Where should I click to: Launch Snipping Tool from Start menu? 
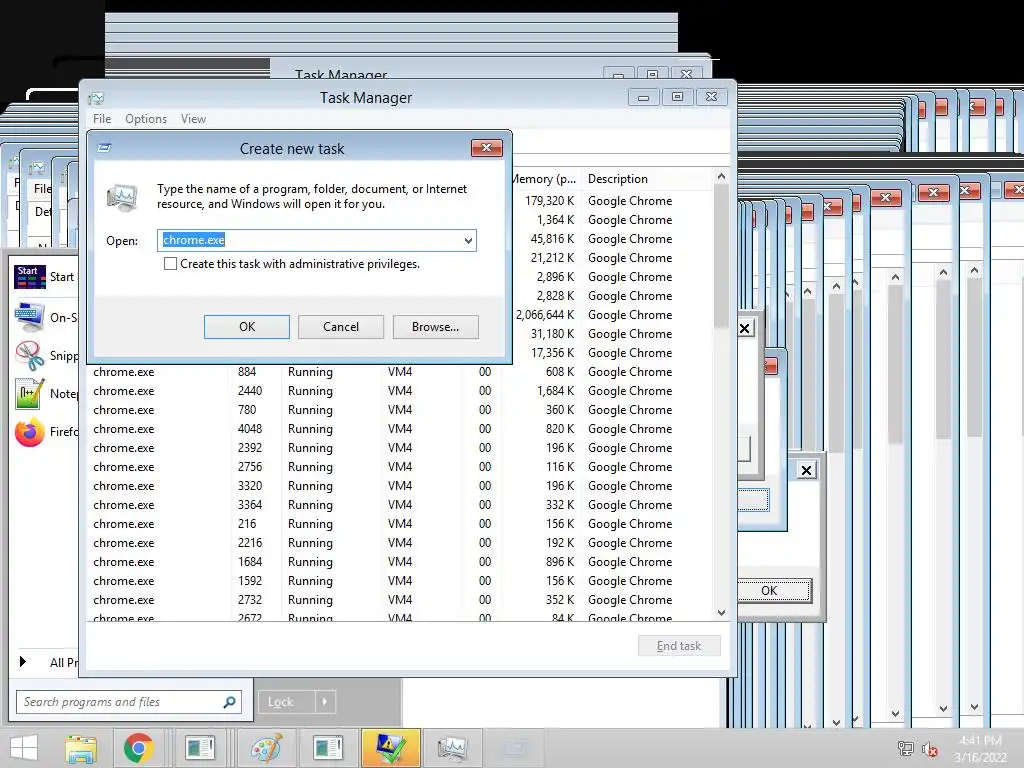[x=29, y=355]
